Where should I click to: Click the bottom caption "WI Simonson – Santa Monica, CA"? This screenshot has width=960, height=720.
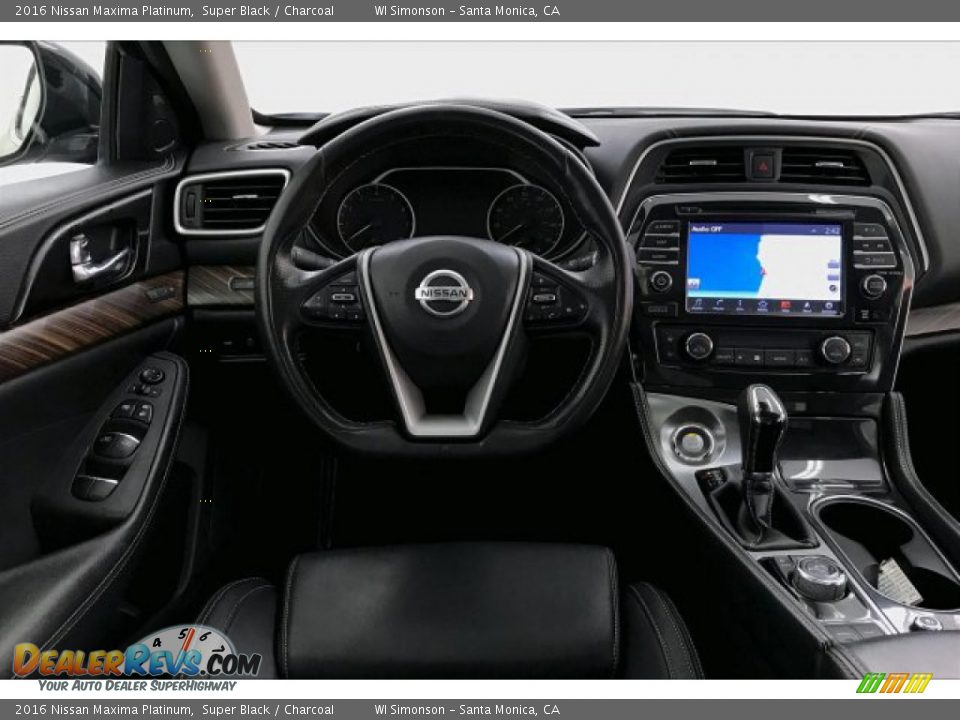click(467, 710)
